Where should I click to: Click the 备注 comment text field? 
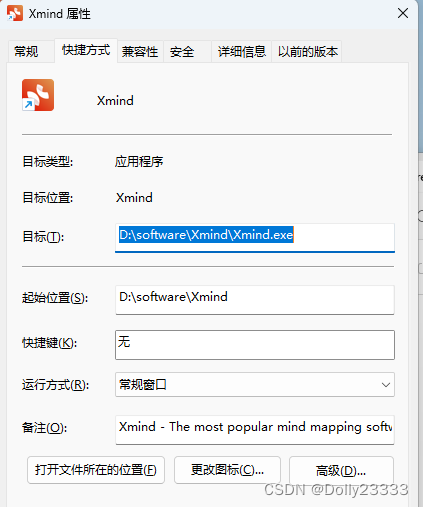pos(255,430)
